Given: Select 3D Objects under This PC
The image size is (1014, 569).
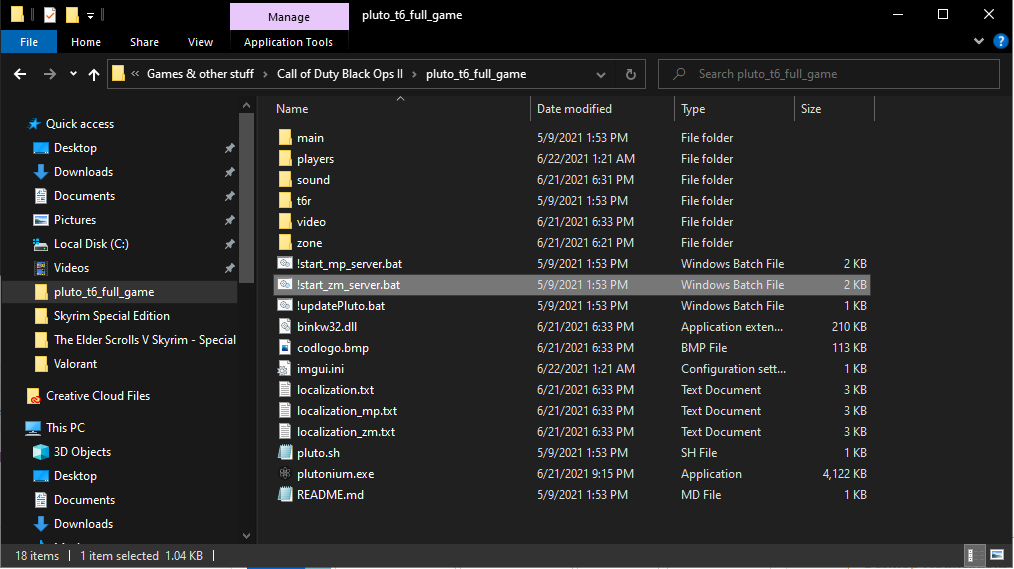Looking at the screenshot, I should 82,451.
